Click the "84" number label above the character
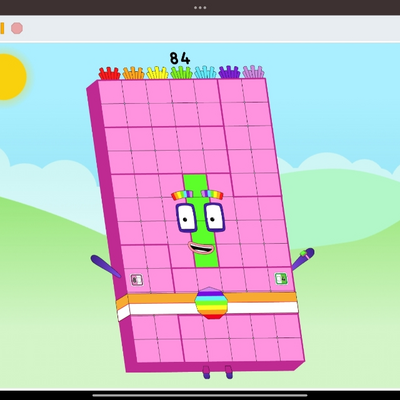 (180, 58)
